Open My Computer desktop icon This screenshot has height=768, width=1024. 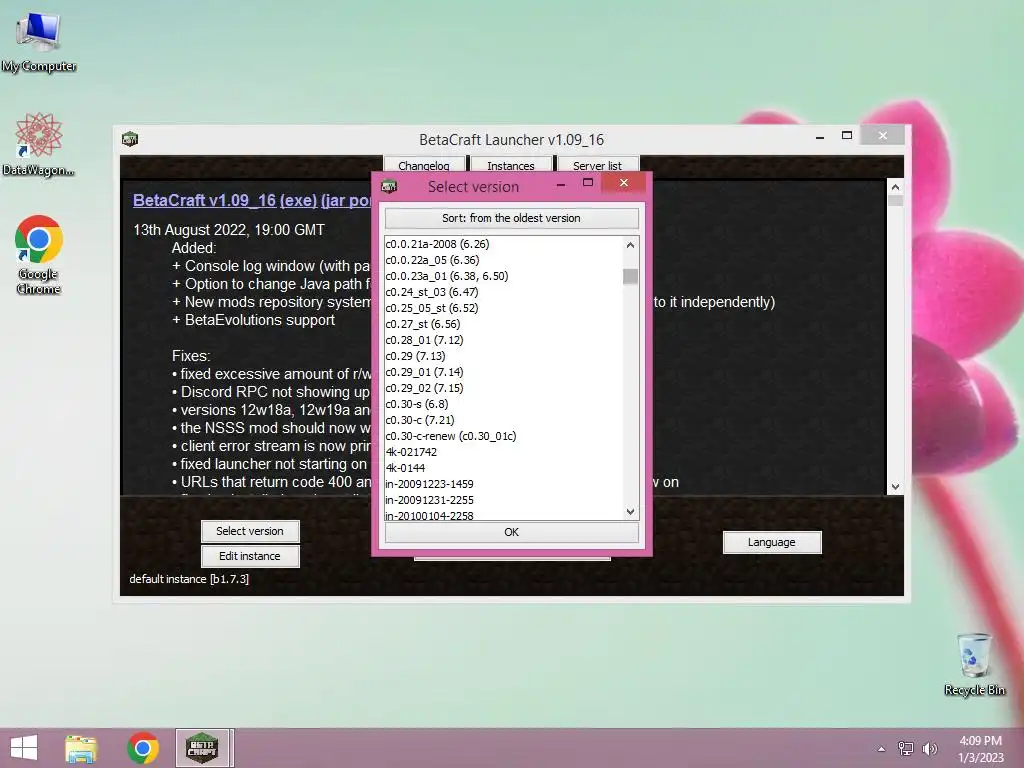tap(39, 42)
